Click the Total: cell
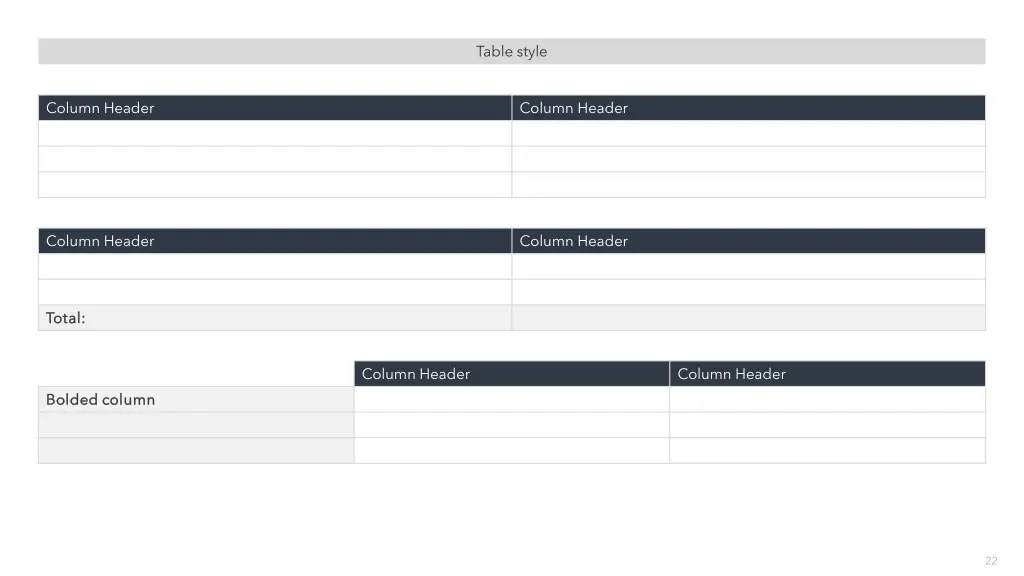The width and height of the screenshot is (1024, 576). pos(275,318)
